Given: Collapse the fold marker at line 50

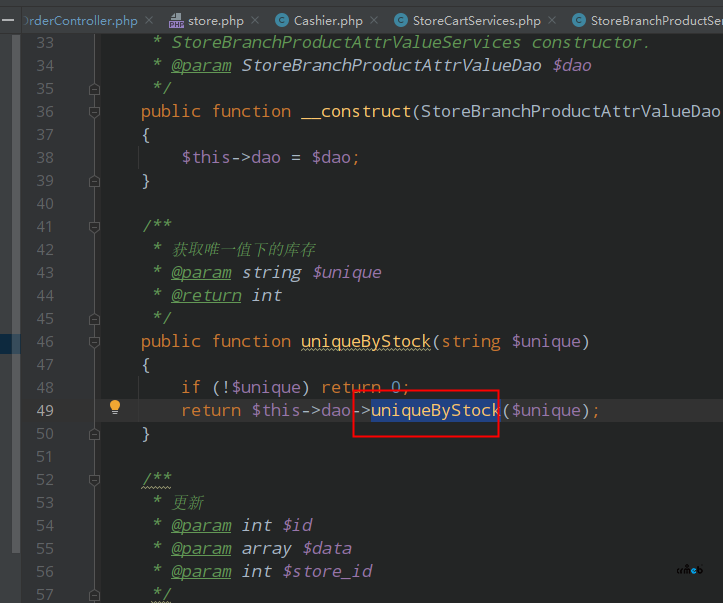Looking at the screenshot, I should coord(94,434).
